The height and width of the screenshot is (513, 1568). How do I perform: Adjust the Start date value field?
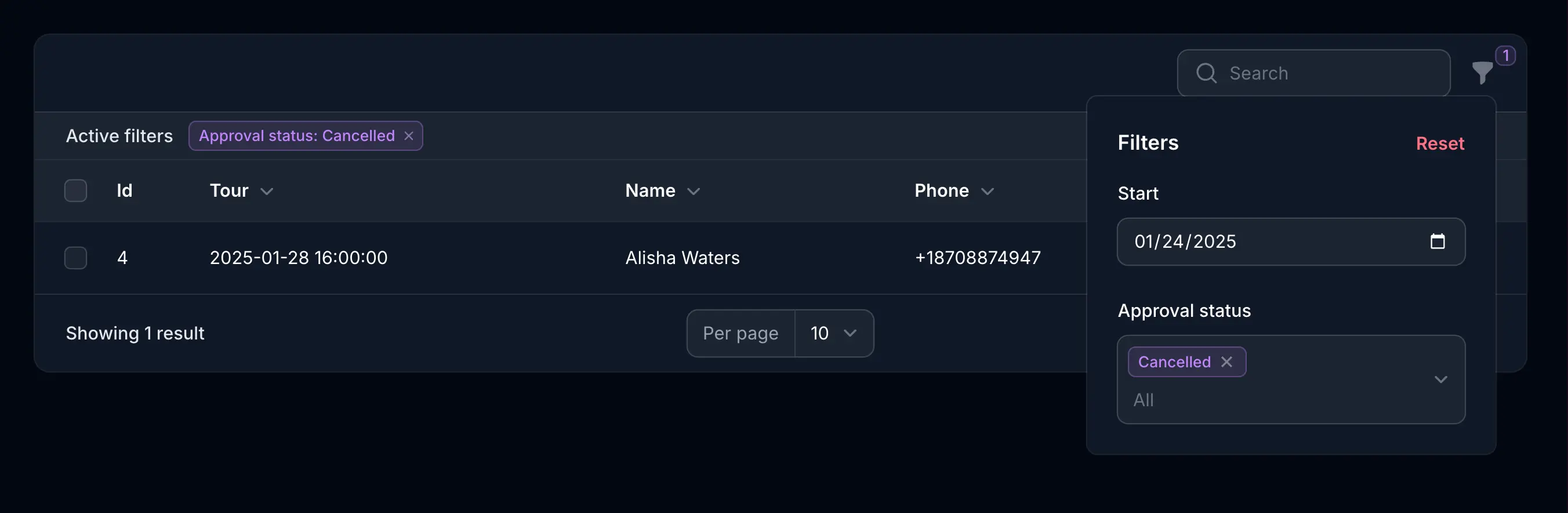(1186, 241)
